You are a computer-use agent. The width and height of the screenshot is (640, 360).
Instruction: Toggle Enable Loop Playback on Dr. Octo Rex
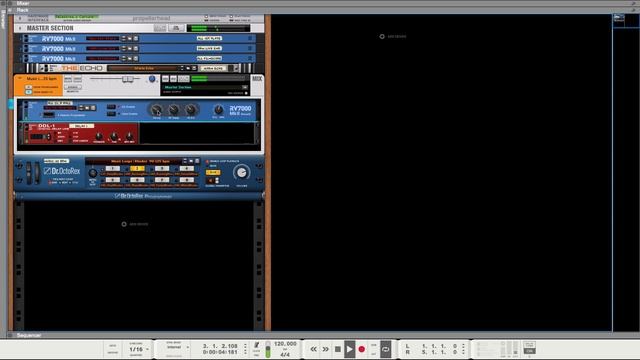tap(207, 162)
